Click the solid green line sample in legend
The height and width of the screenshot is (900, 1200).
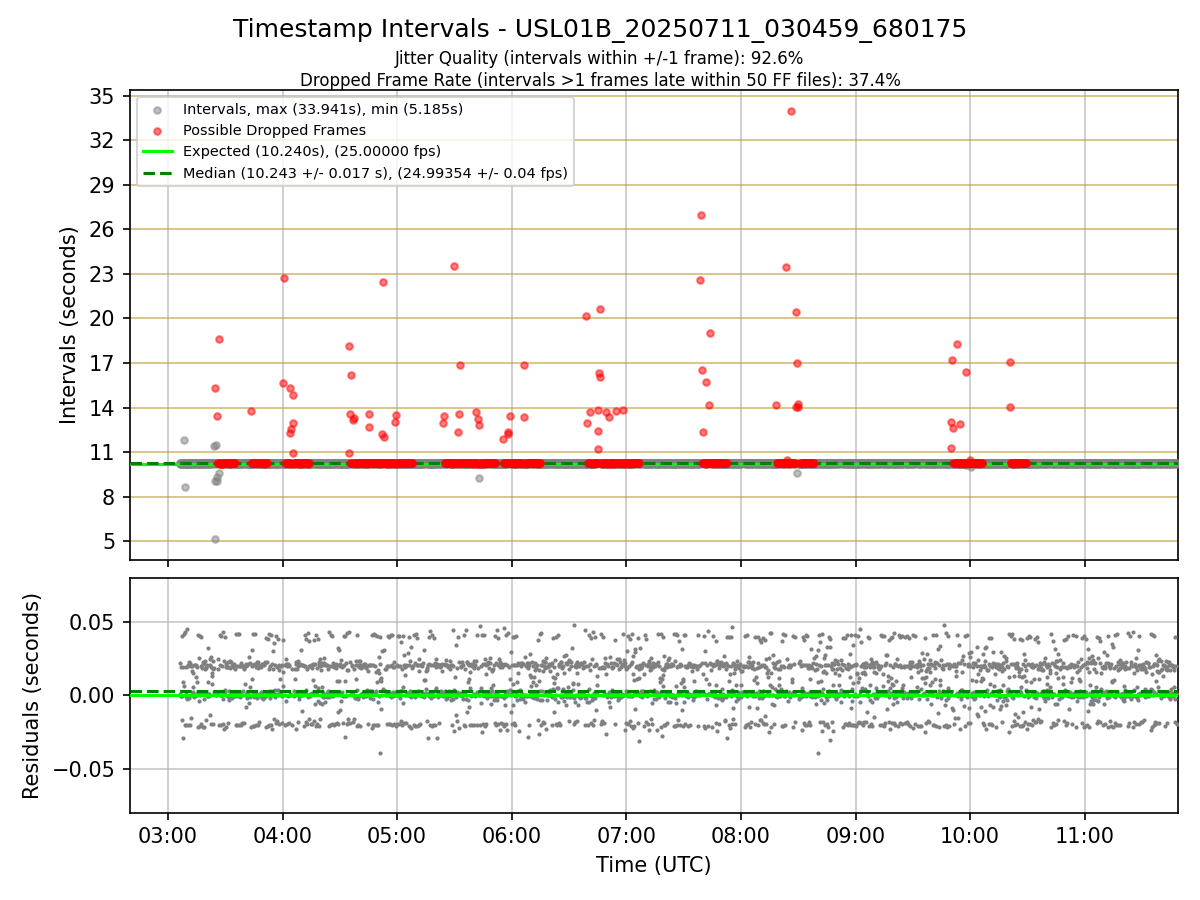[x=157, y=152]
